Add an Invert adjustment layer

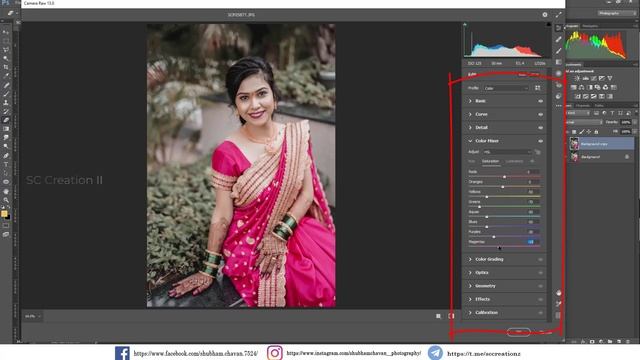coord(578,97)
